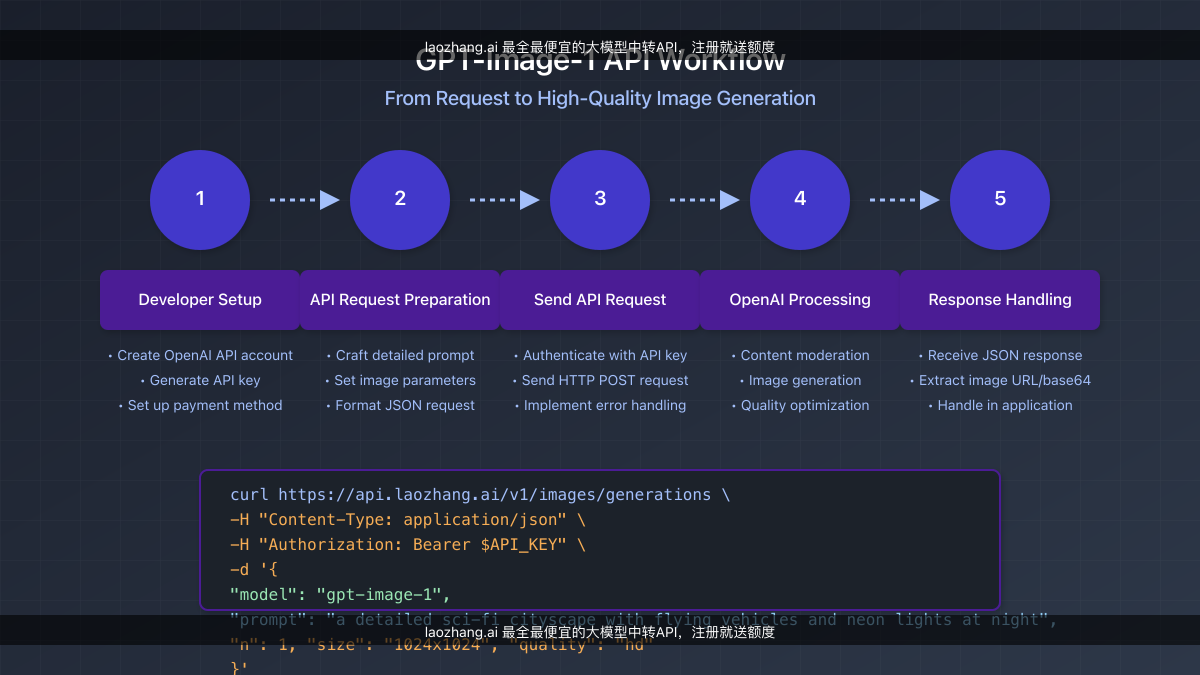Click the step 5 circle
Image resolution: width=1200 pixels, height=675 pixels.
1000,200
